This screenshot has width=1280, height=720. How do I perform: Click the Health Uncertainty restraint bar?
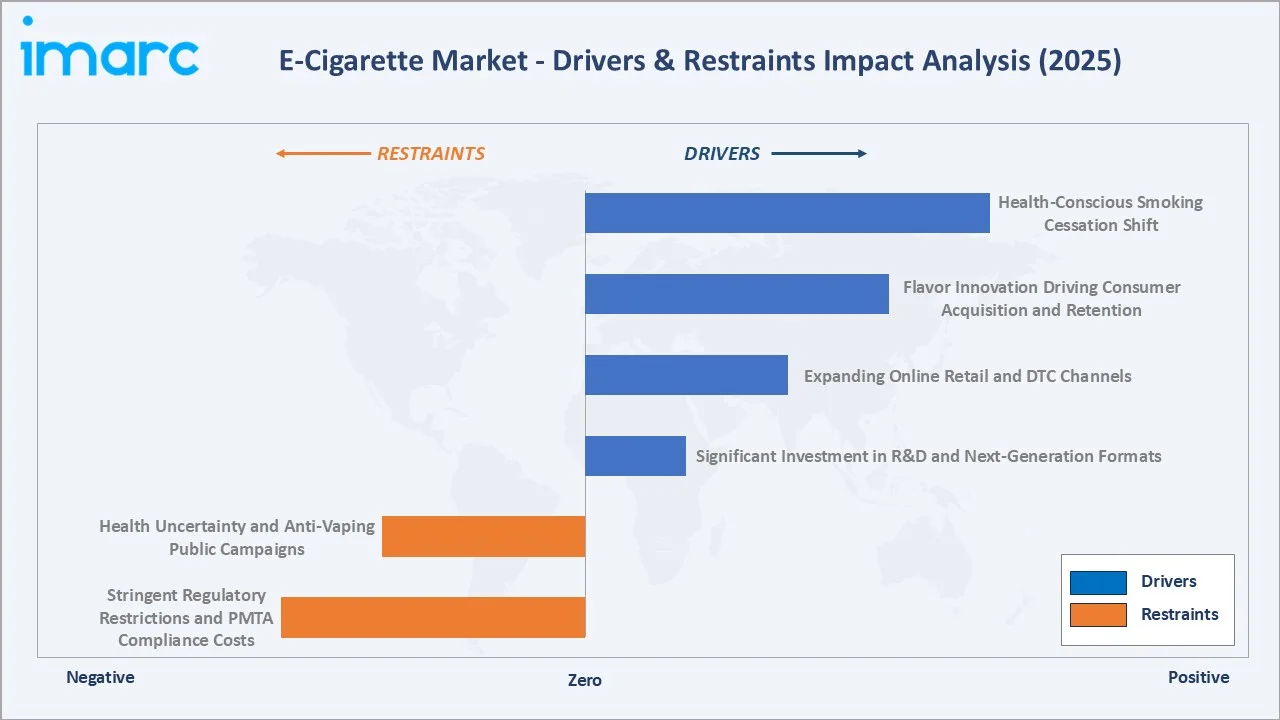484,536
